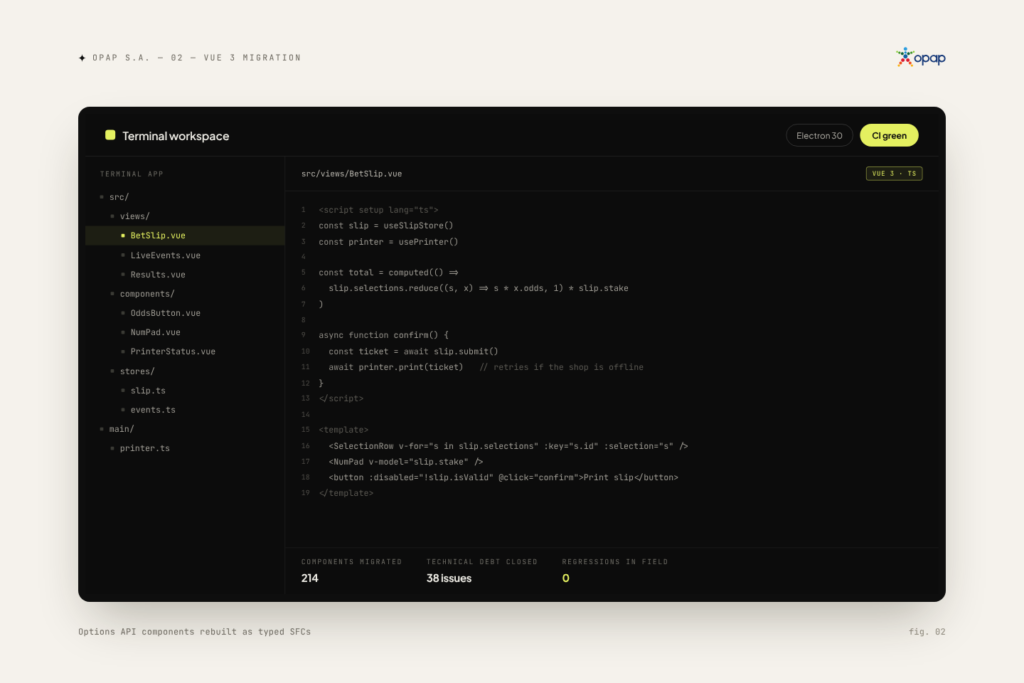1024x683 pixels.
Task: Click the opap logo
Action: pyautogui.click(x=920, y=57)
